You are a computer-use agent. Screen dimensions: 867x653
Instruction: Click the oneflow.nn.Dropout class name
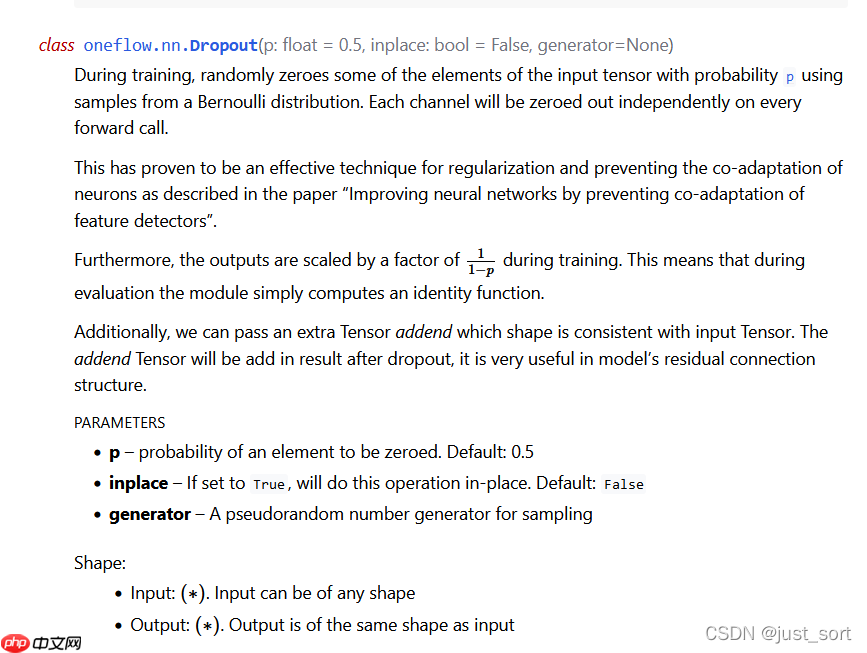pyautogui.click(x=170, y=45)
